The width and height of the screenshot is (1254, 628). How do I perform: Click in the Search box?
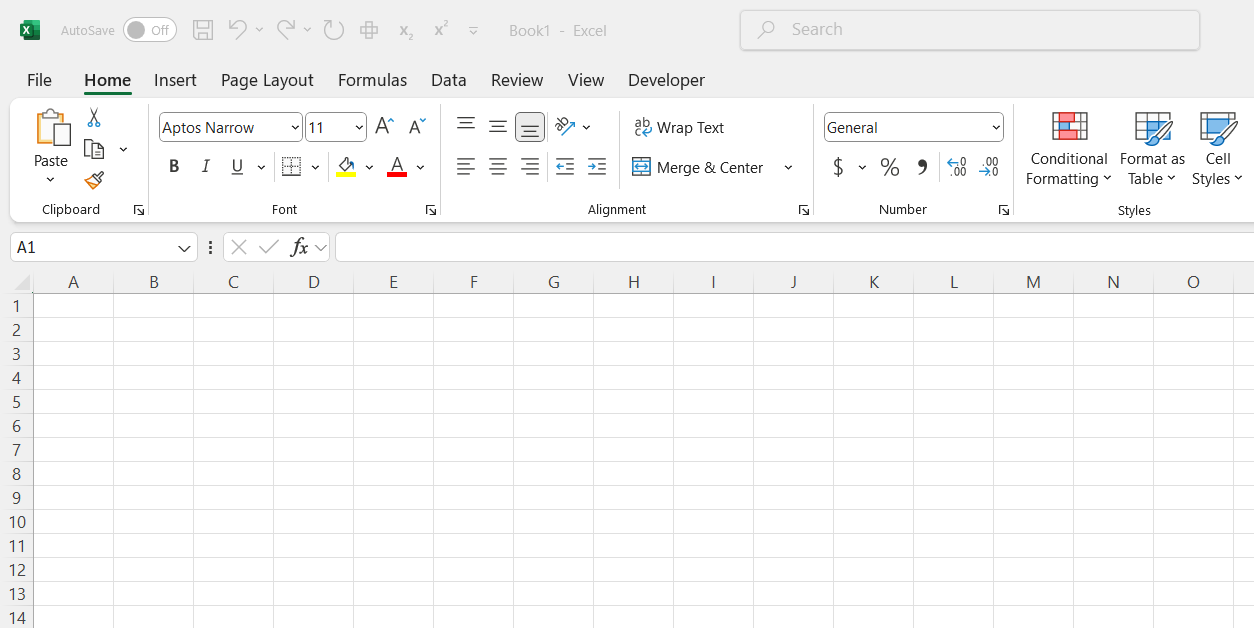pyautogui.click(x=970, y=30)
